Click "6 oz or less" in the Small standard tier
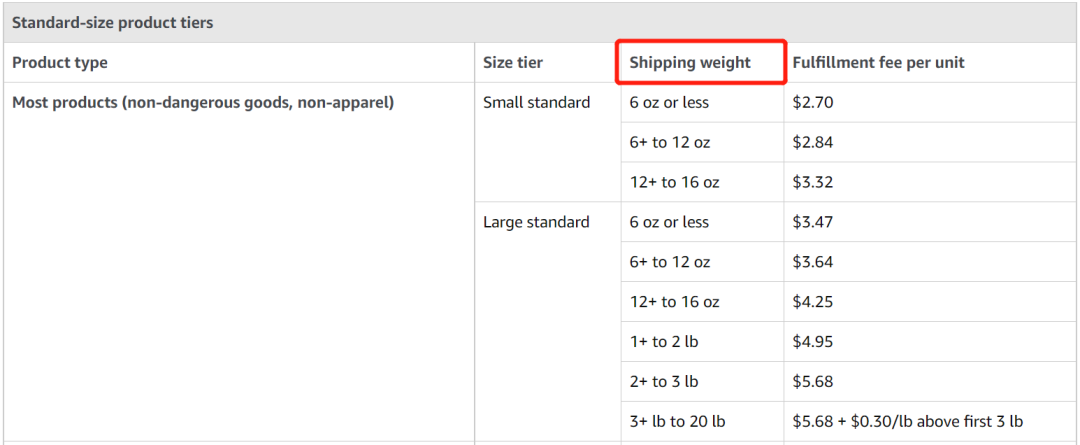Image resolution: width=1080 pixels, height=445 pixels. click(x=669, y=102)
